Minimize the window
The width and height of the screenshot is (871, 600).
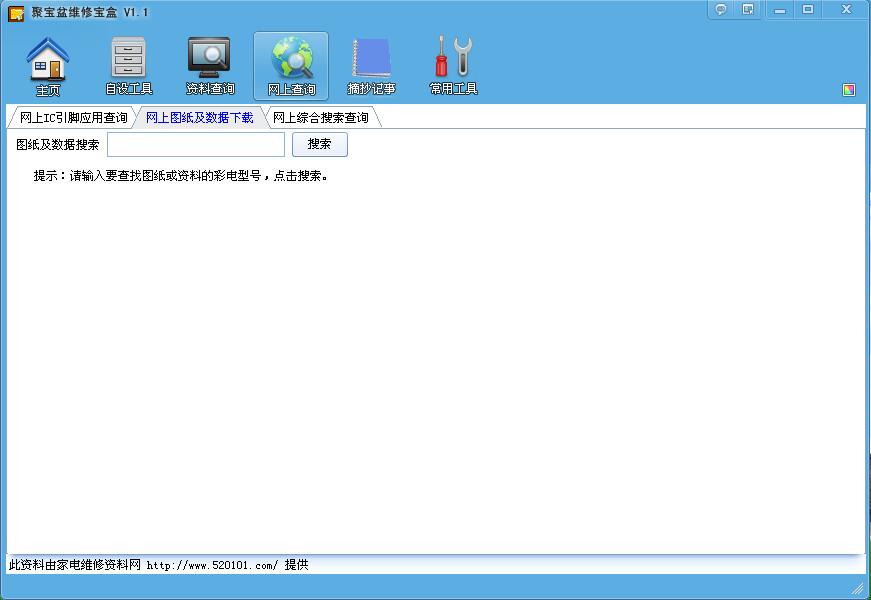[x=780, y=9]
